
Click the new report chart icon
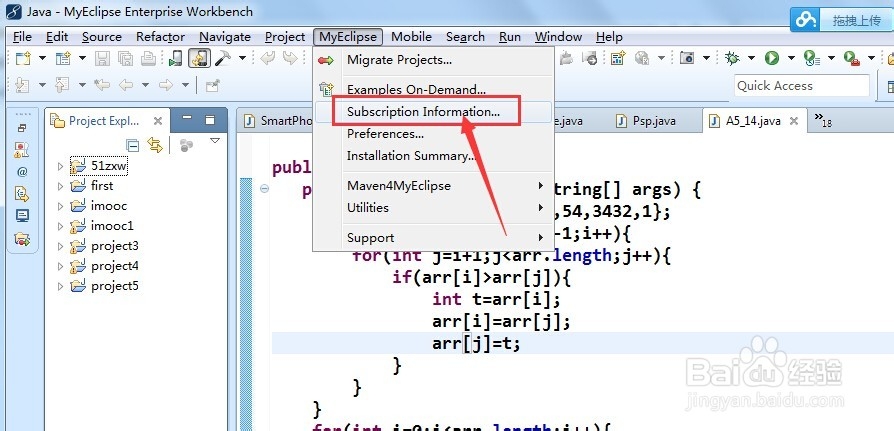[618, 58]
